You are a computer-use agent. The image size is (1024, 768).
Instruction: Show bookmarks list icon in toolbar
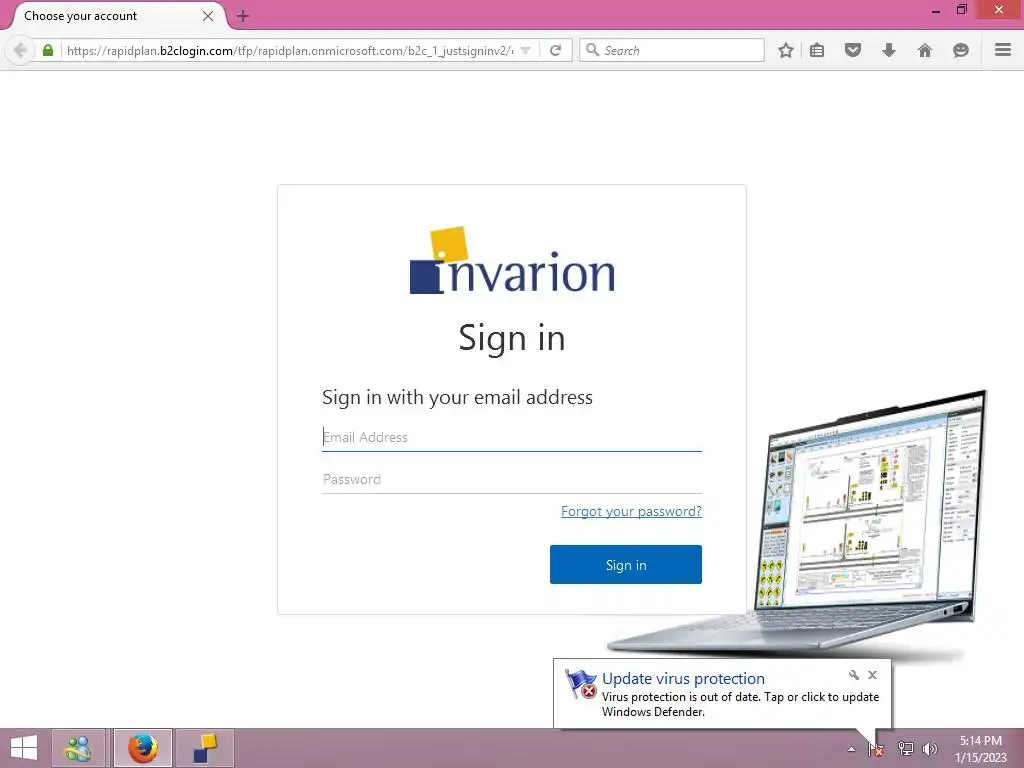click(817, 50)
